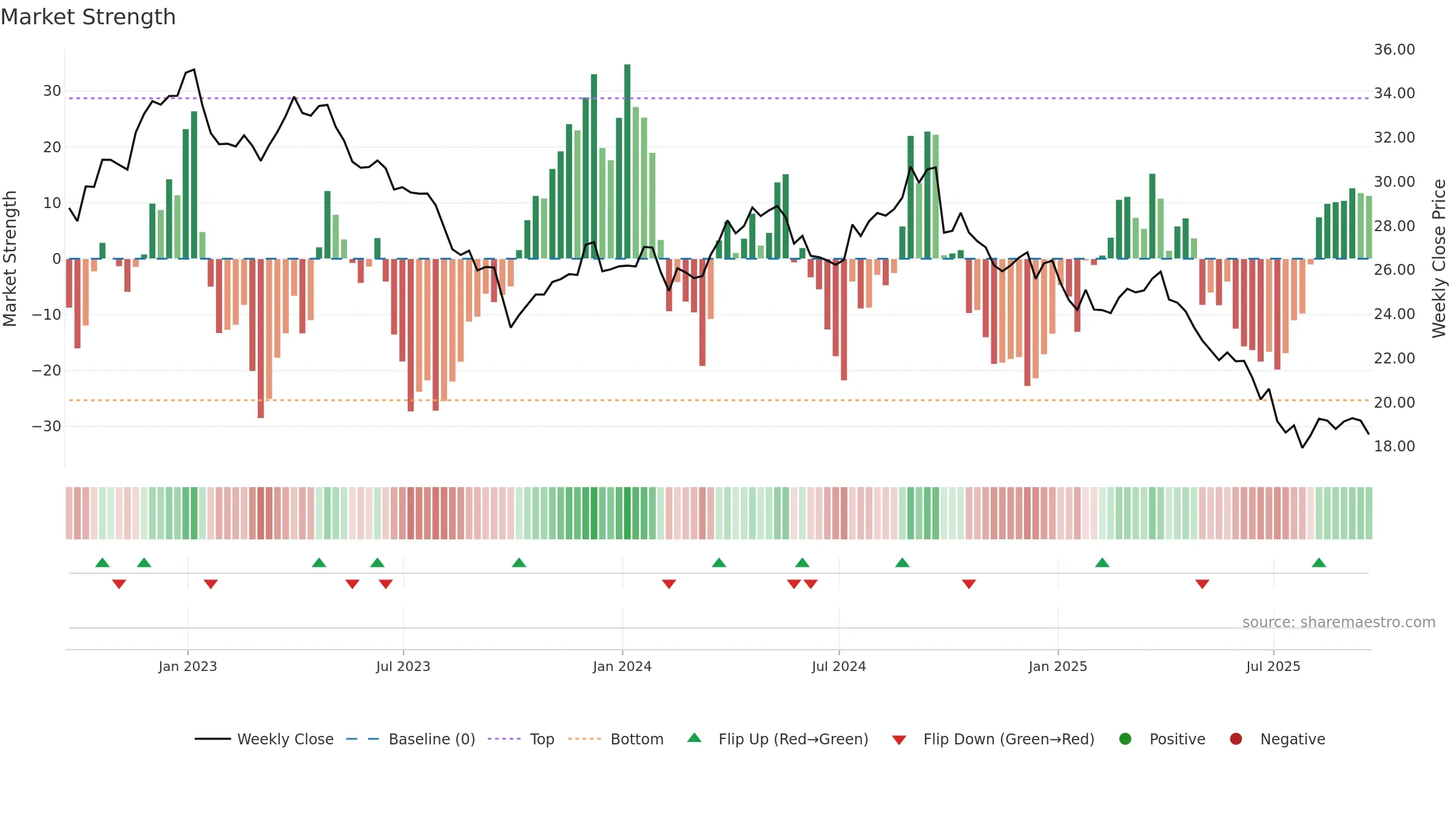This screenshot has width=1456, height=819.
Task: Click the last flip-down marker before Jul 2025
Action: pyautogui.click(x=1202, y=584)
